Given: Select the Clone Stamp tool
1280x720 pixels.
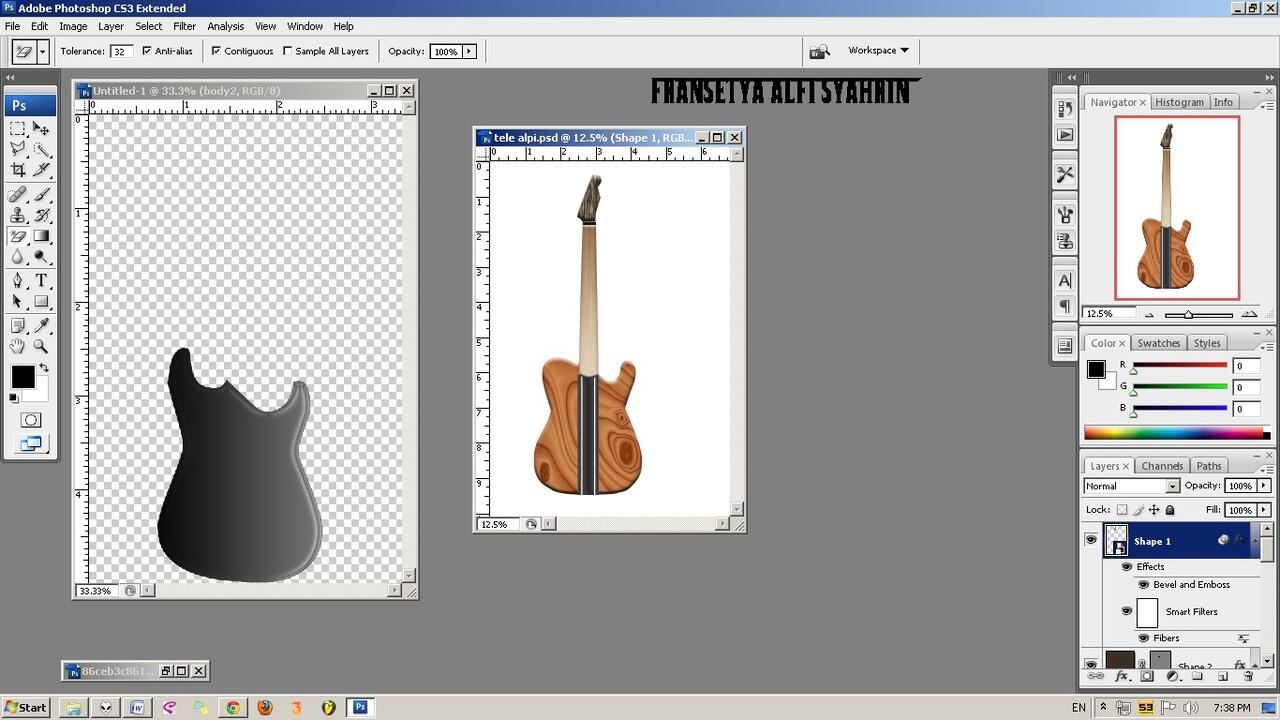Looking at the screenshot, I should coord(18,216).
